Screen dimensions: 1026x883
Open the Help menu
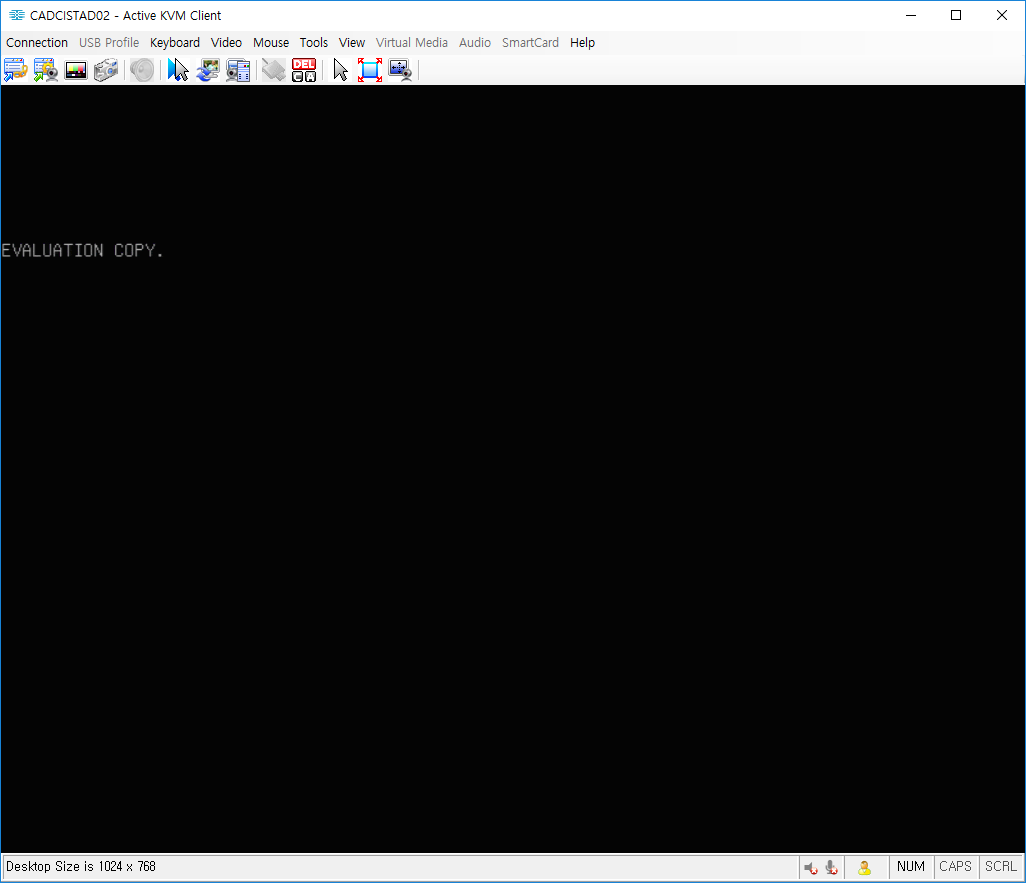[x=582, y=43]
